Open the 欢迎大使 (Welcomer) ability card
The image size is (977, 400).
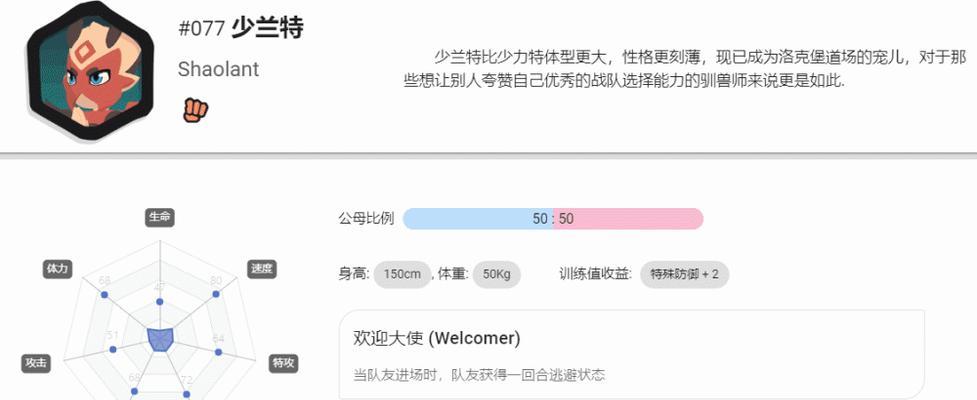coord(632,354)
